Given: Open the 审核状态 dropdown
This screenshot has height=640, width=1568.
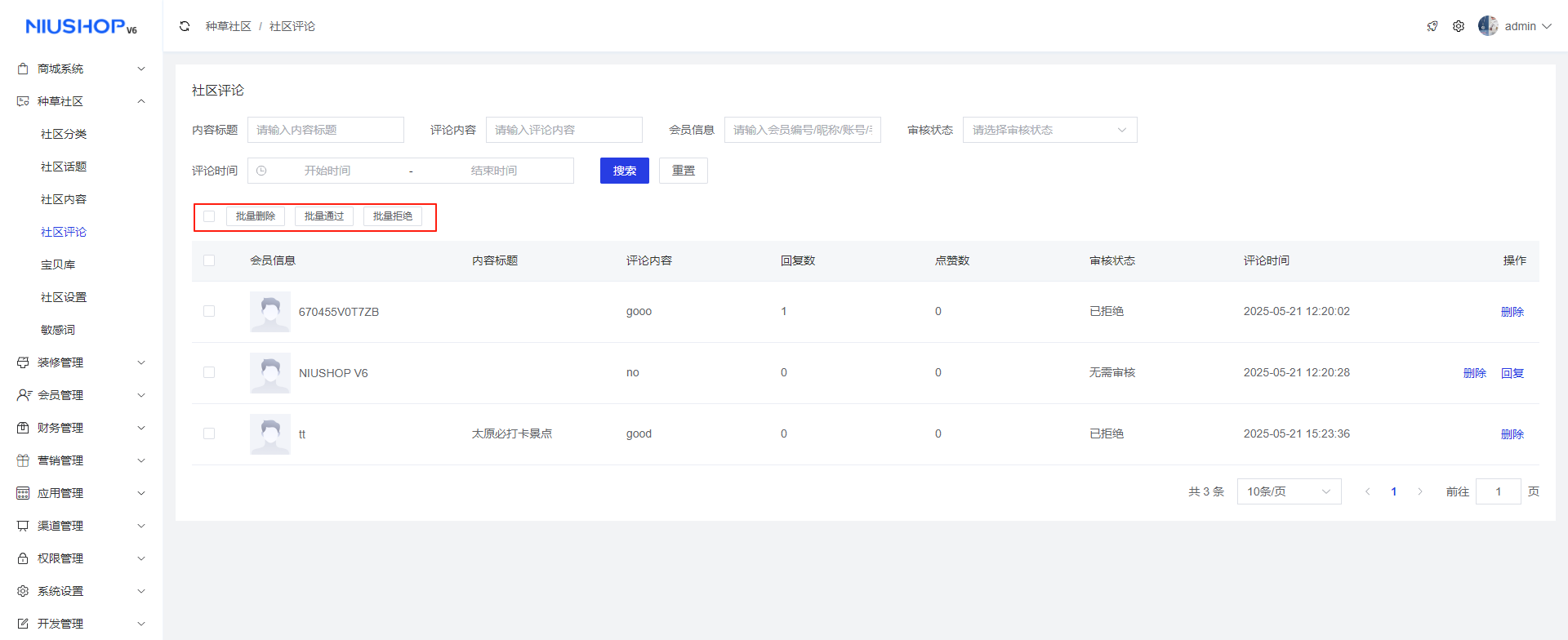Looking at the screenshot, I should (1049, 130).
